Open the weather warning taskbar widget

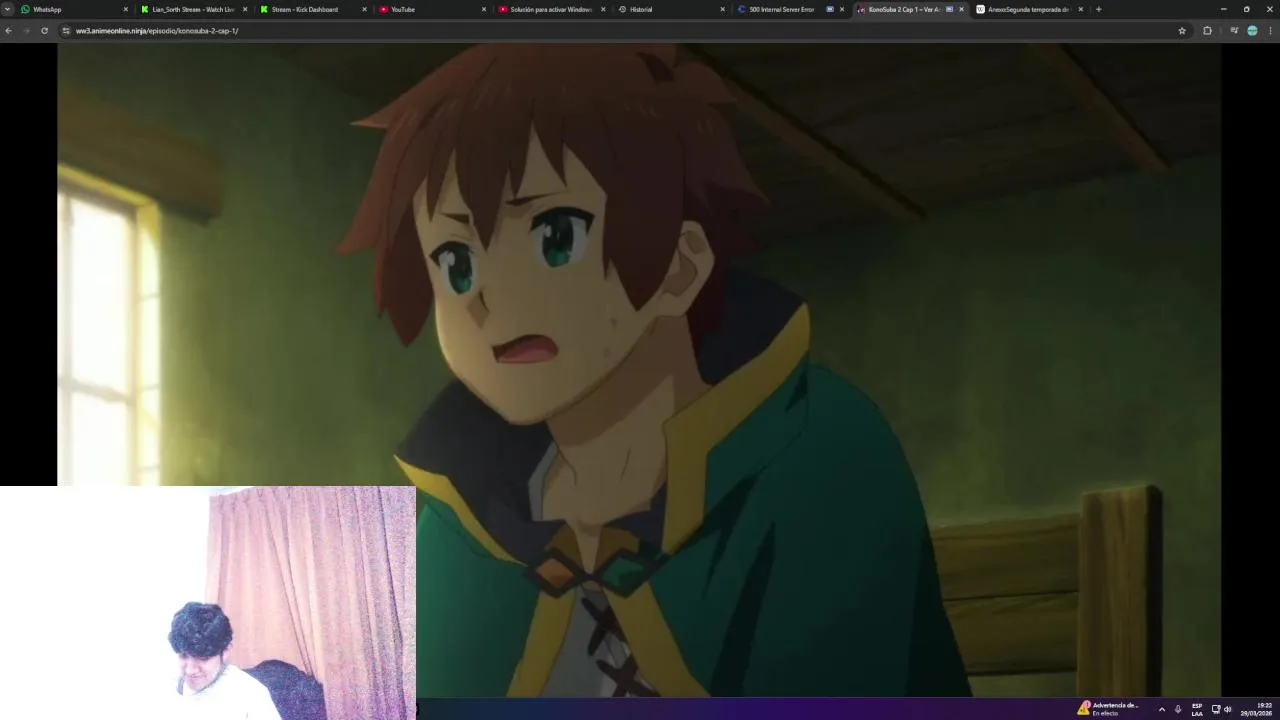(x=1108, y=708)
